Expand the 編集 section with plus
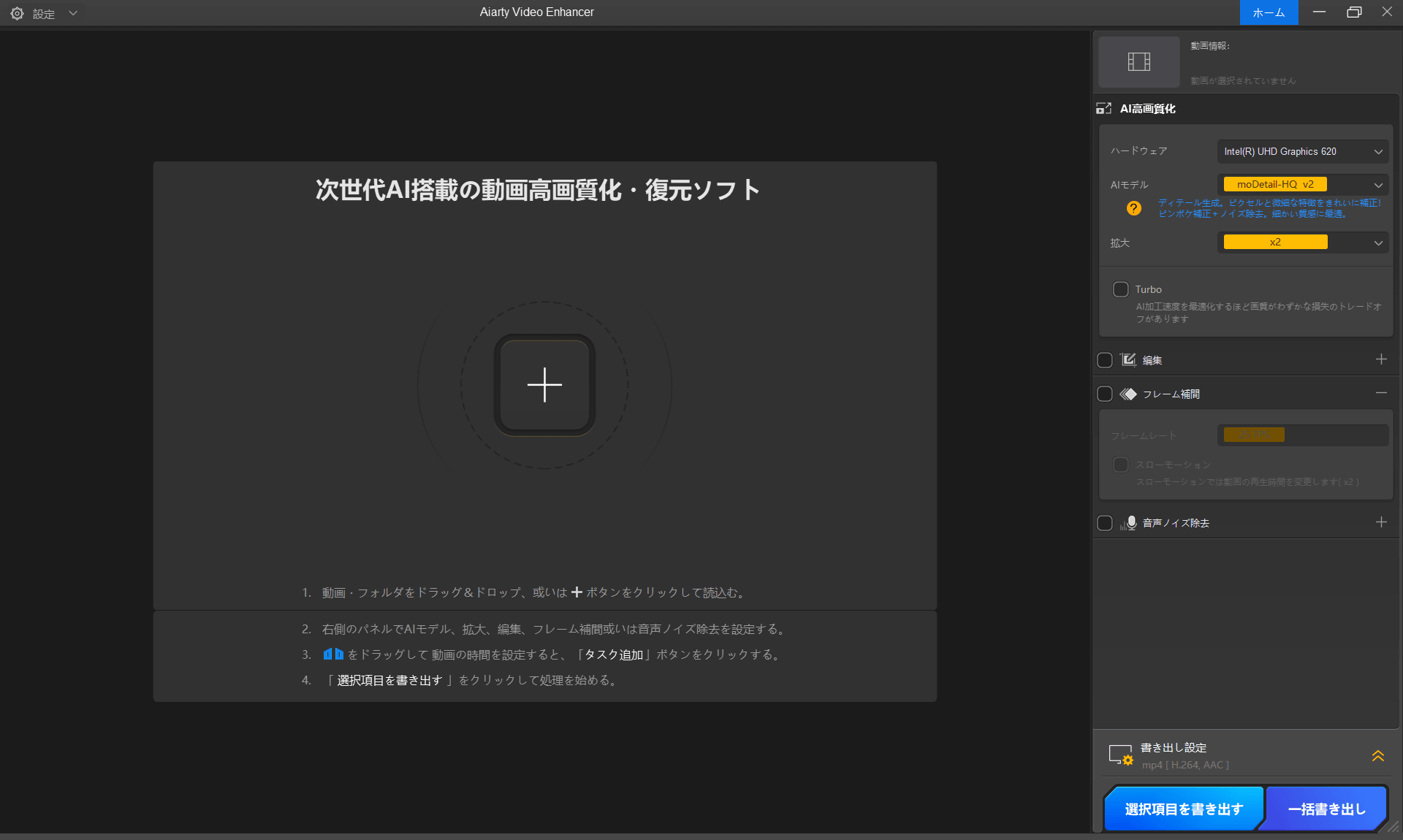 coord(1381,359)
